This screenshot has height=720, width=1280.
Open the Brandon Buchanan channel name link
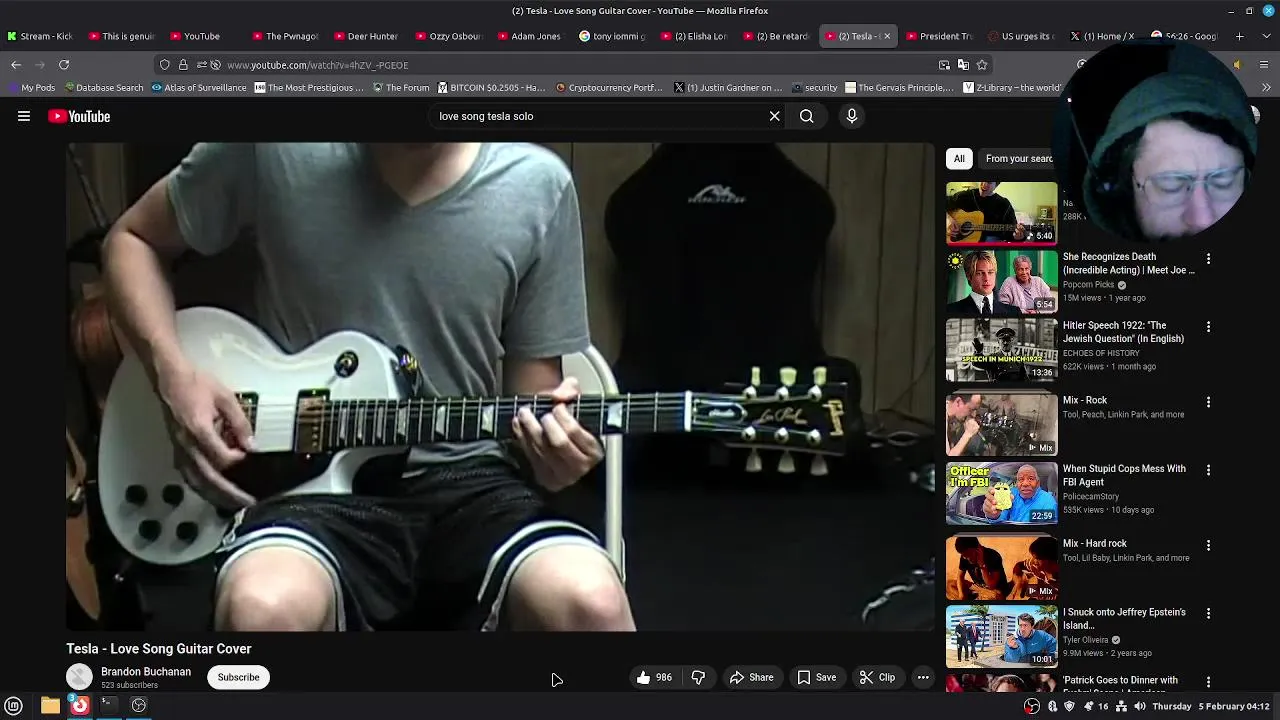[146, 672]
